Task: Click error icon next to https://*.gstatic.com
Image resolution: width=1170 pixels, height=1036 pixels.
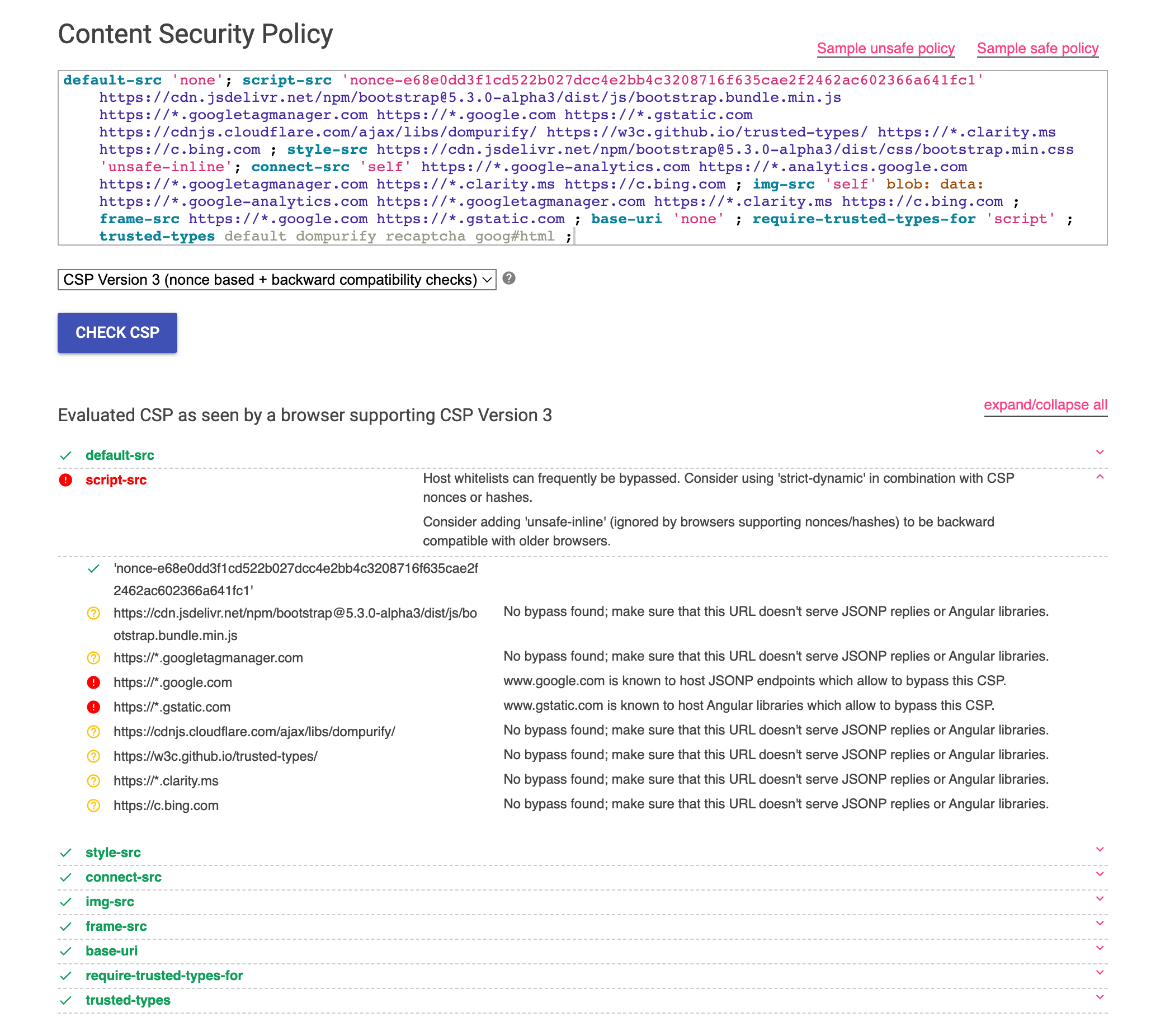Action: pyautogui.click(x=93, y=707)
